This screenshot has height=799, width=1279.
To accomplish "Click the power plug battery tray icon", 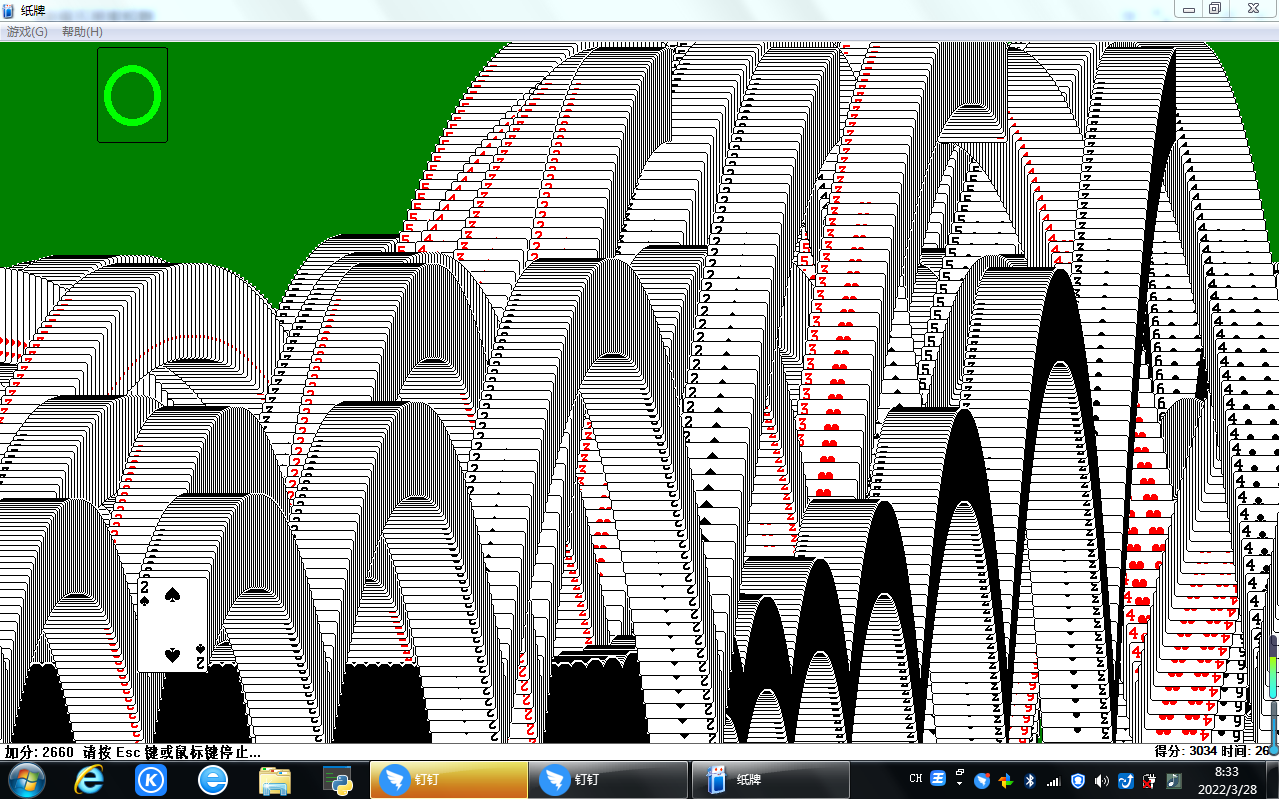I will [1149, 780].
